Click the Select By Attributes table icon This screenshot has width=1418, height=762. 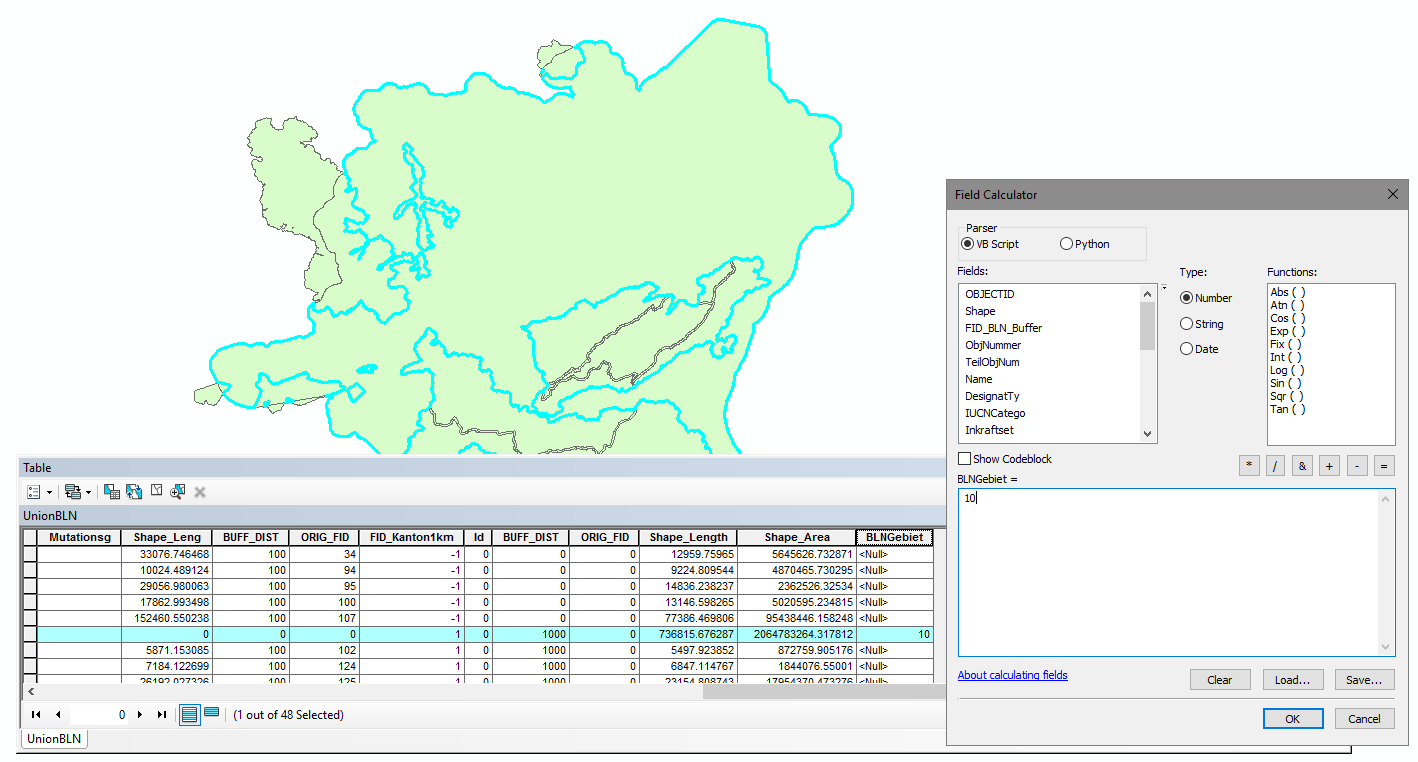click(x=112, y=492)
